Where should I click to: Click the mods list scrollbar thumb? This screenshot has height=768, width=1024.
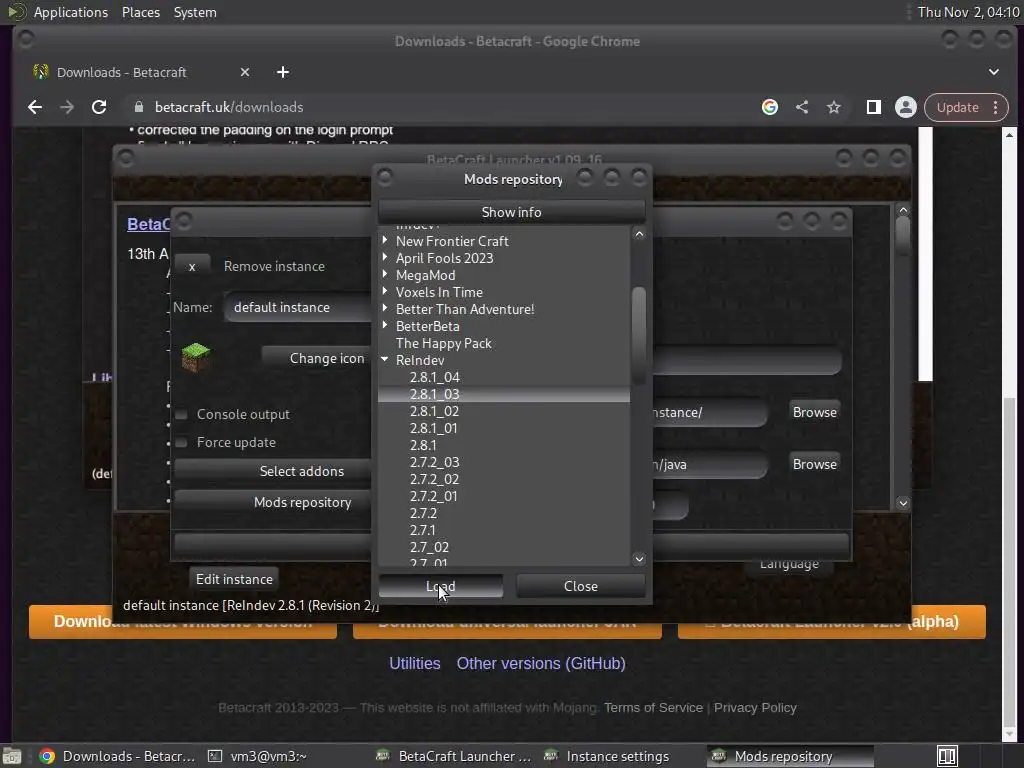(639, 336)
